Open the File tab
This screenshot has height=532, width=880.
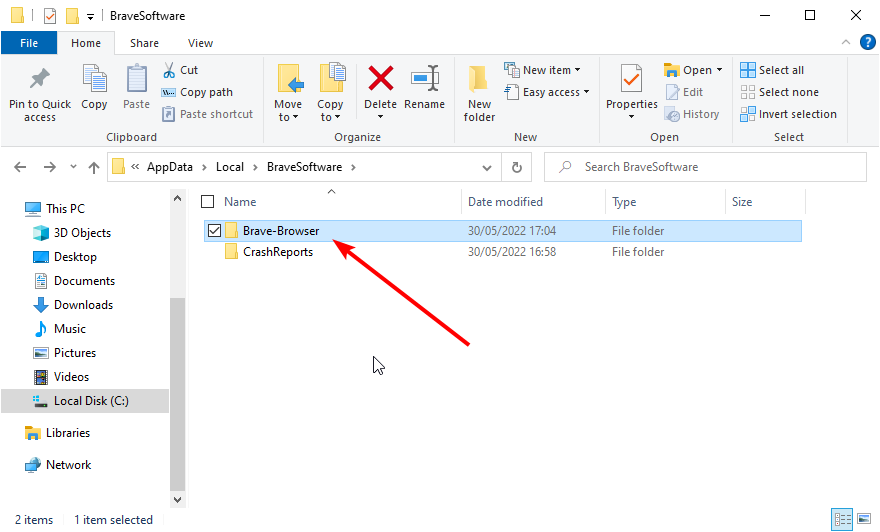(x=29, y=43)
